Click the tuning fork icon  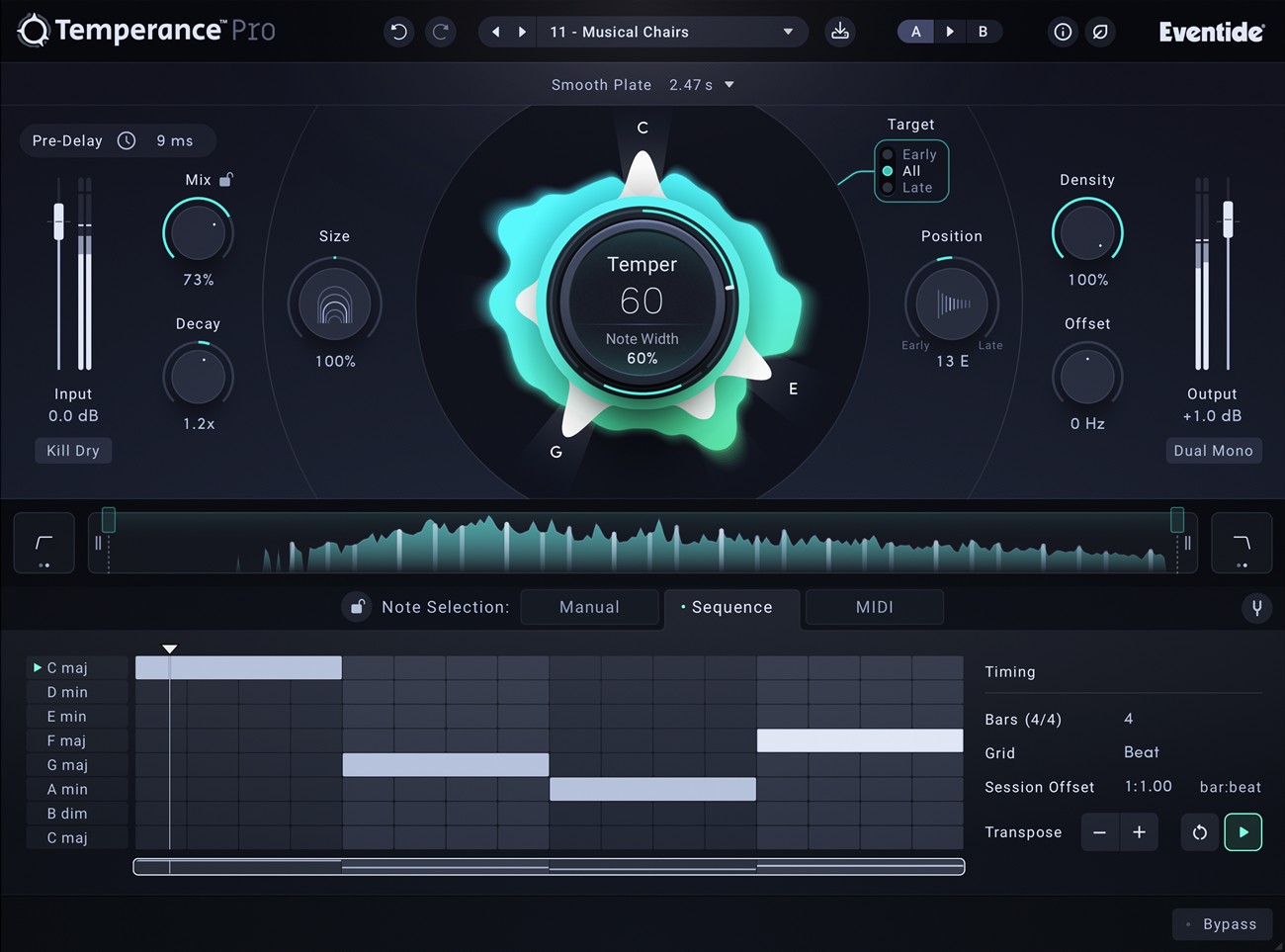pyautogui.click(x=1256, y=607)
